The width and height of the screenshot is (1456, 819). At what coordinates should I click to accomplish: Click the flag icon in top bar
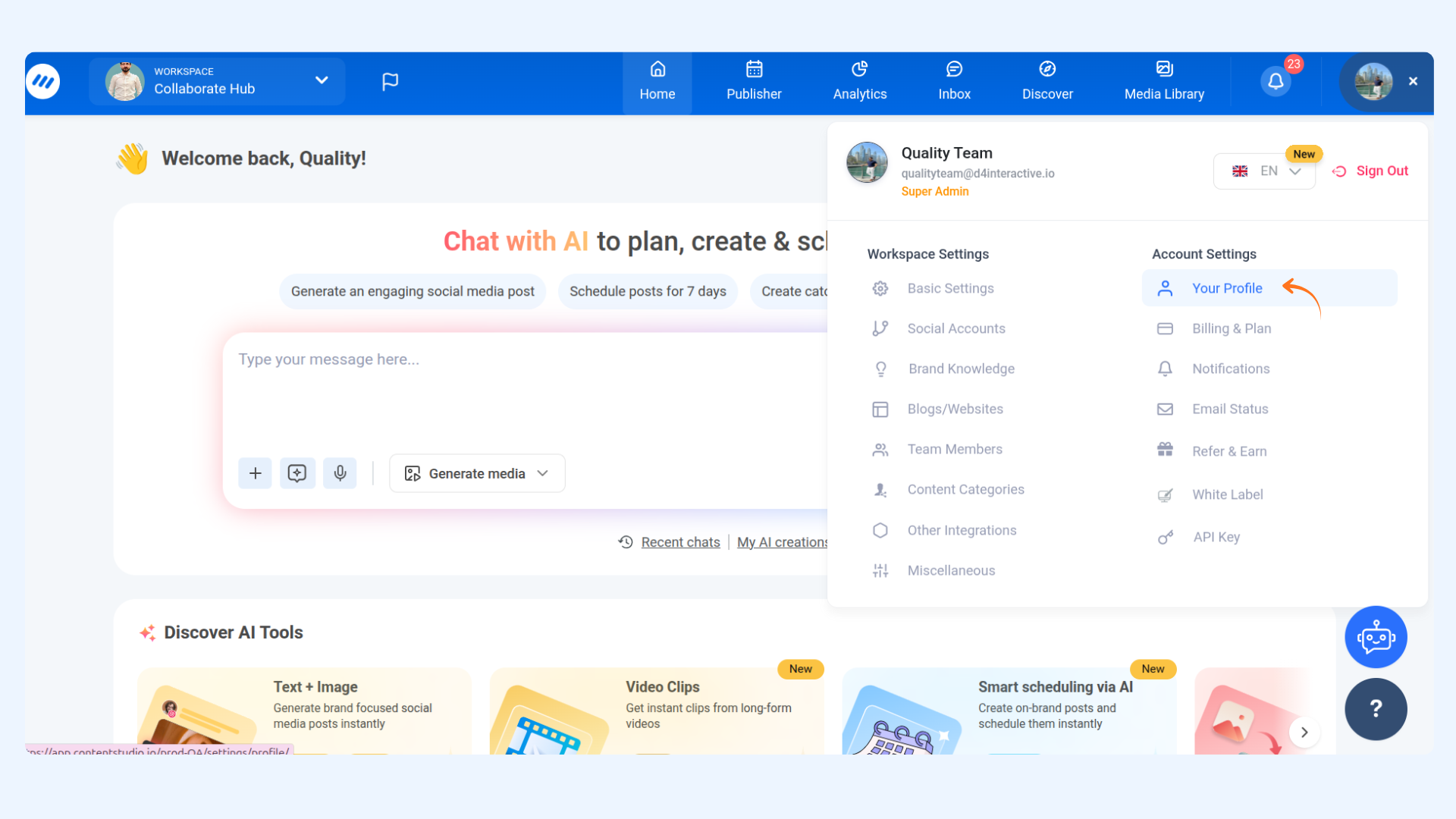[x=390, y=81]
